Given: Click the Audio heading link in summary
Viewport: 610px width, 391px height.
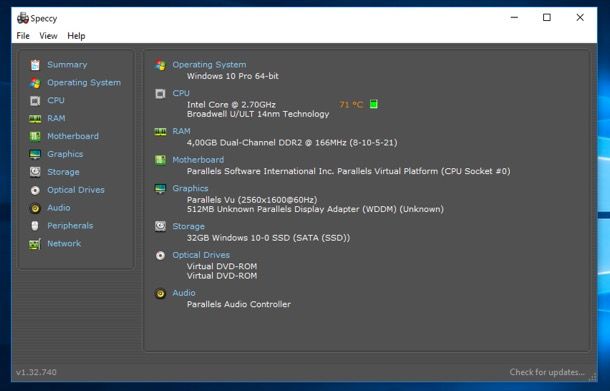Looking at the screenshot, I should [184, 293].
